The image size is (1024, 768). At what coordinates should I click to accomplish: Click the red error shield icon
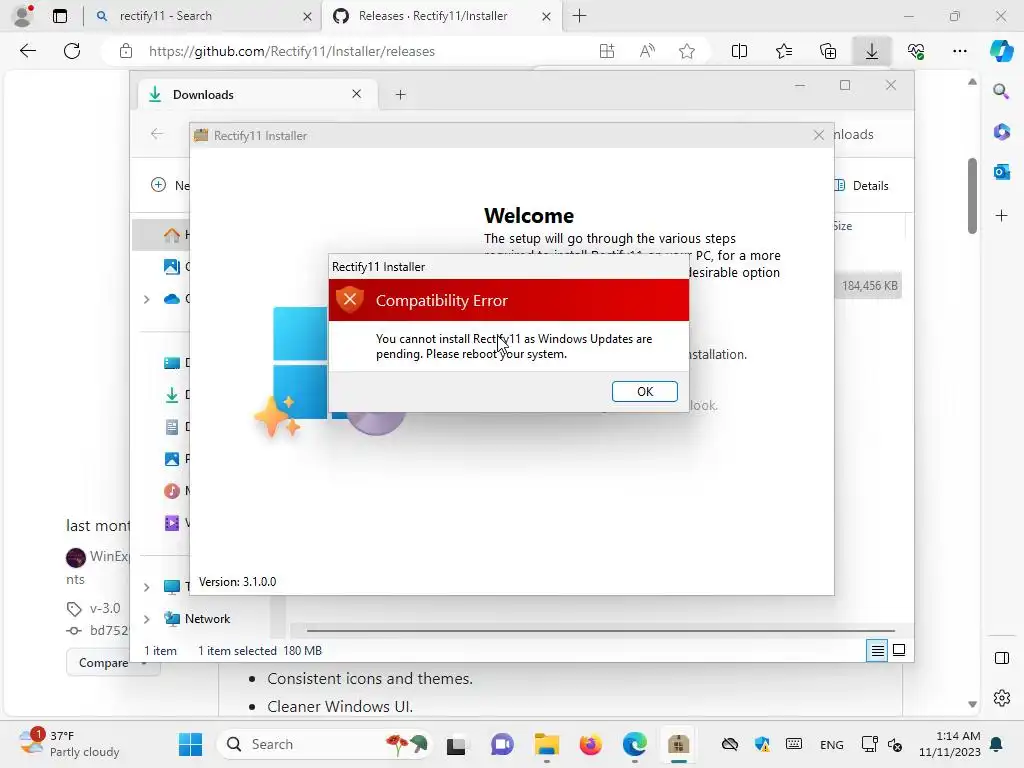pos(350,300)
